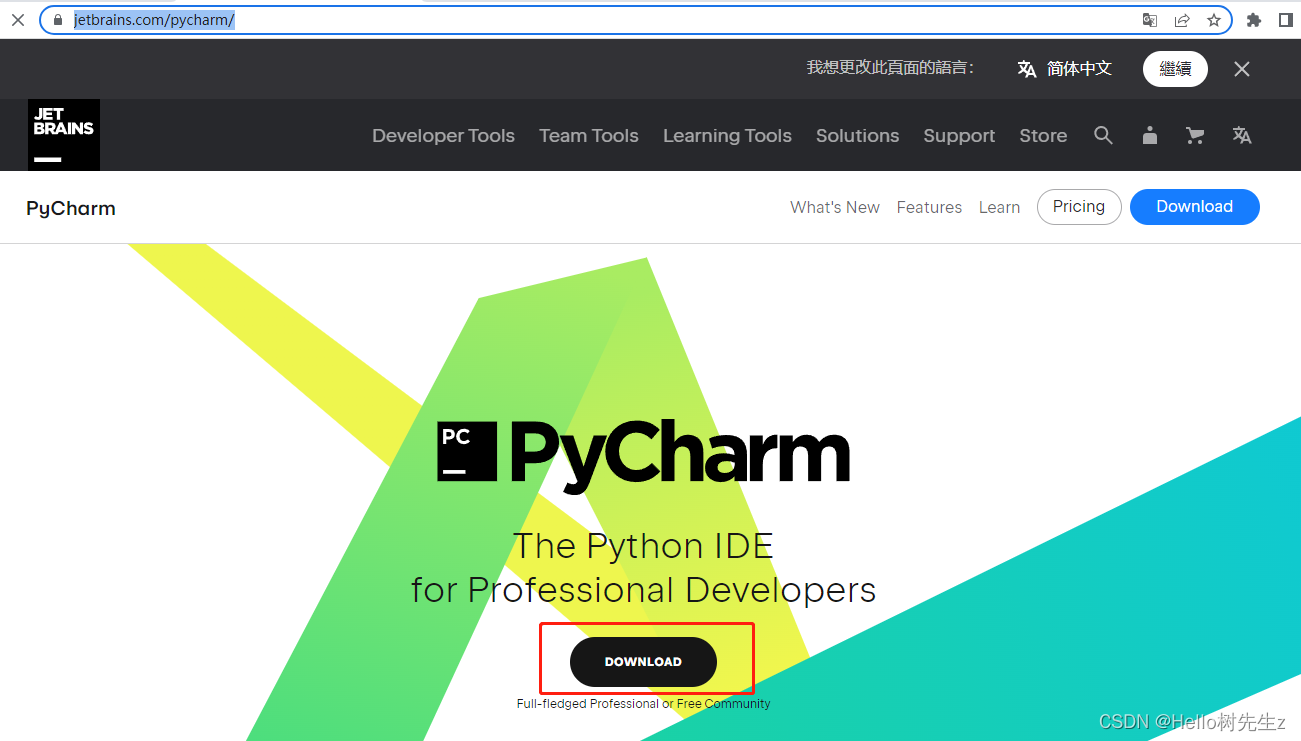
Task: Go to What's New page
Action: (835, 207)
